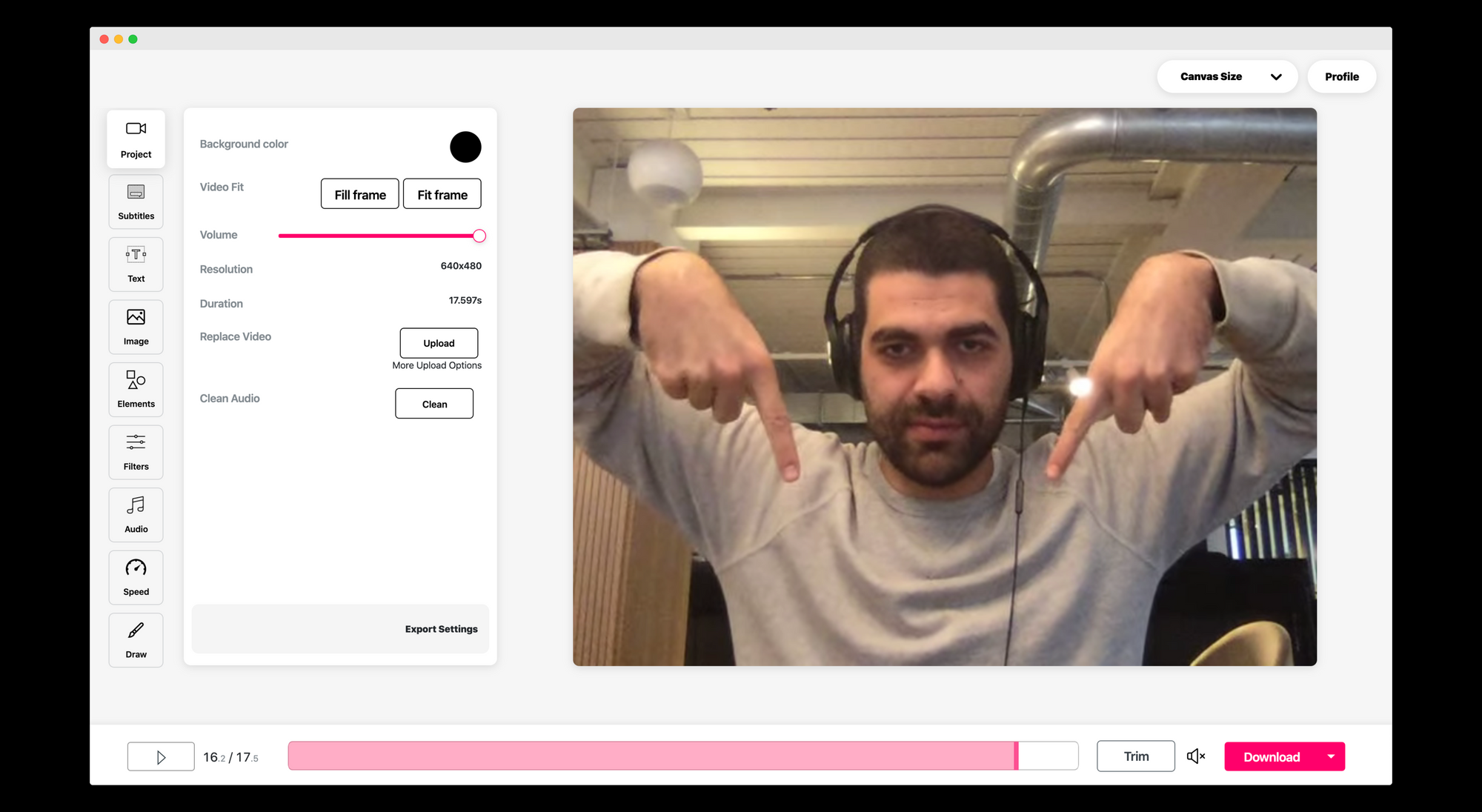The image size is (1482, 812).
Task: Open the Audio tool
Action: [x=136, y=515]
